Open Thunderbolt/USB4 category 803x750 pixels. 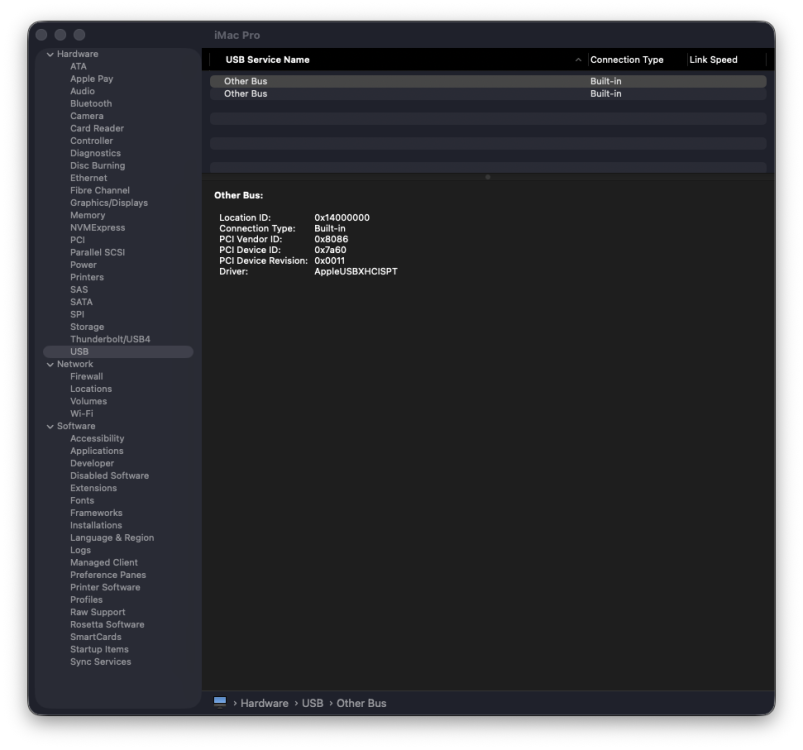coord(110,339)
